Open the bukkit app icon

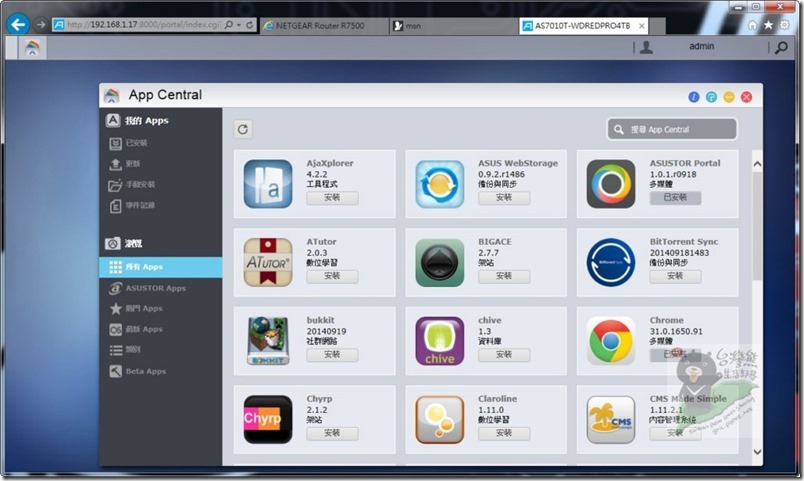coord(268,340)
